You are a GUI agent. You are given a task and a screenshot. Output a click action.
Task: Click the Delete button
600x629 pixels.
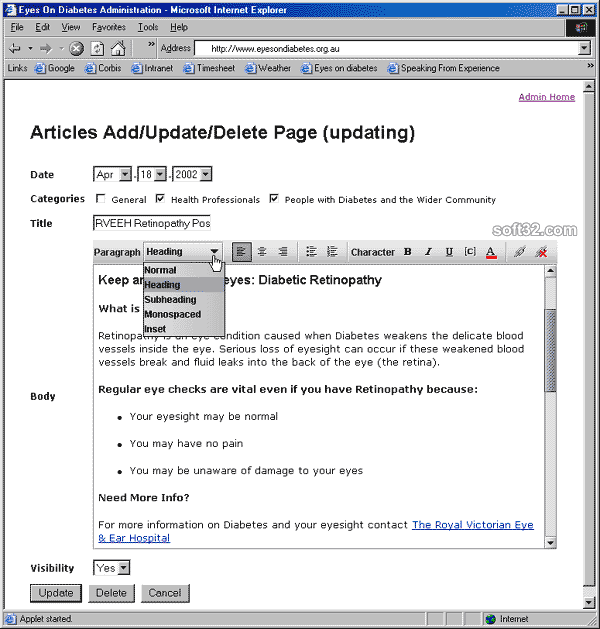(111, 593)
